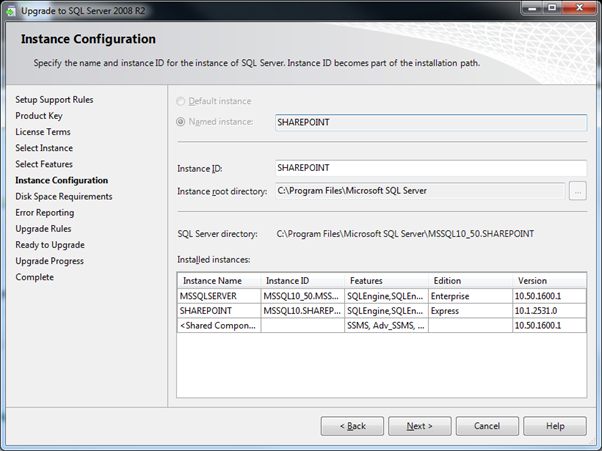Image resolution: width=602 pixels, height=451 pixels.
Task: Go to the Complete step
Action: pos(35,277)
